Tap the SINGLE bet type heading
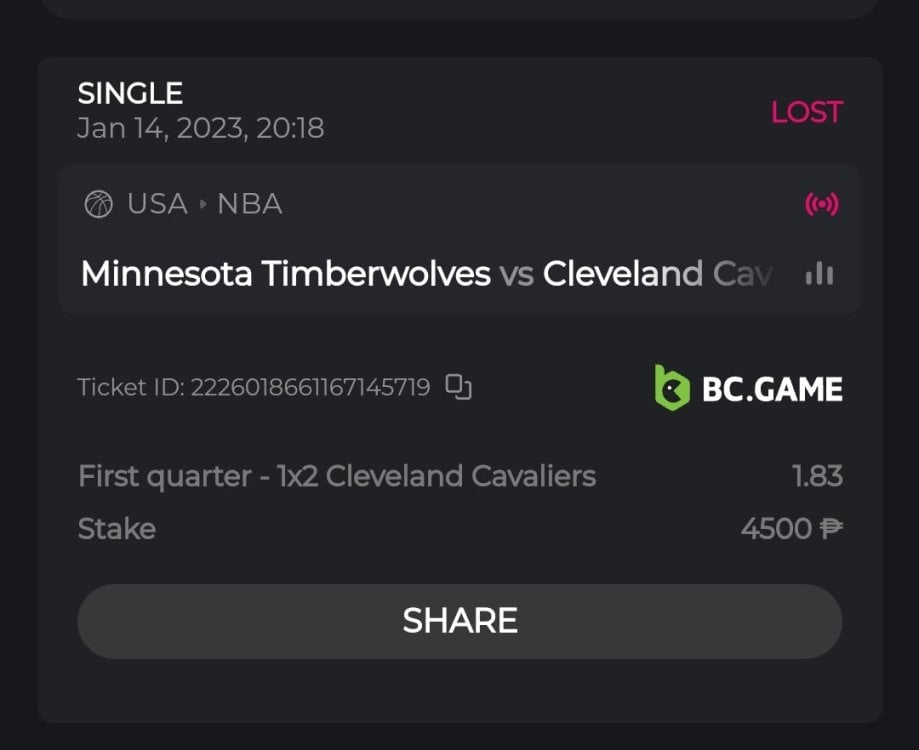 click(x=130, y=94)
